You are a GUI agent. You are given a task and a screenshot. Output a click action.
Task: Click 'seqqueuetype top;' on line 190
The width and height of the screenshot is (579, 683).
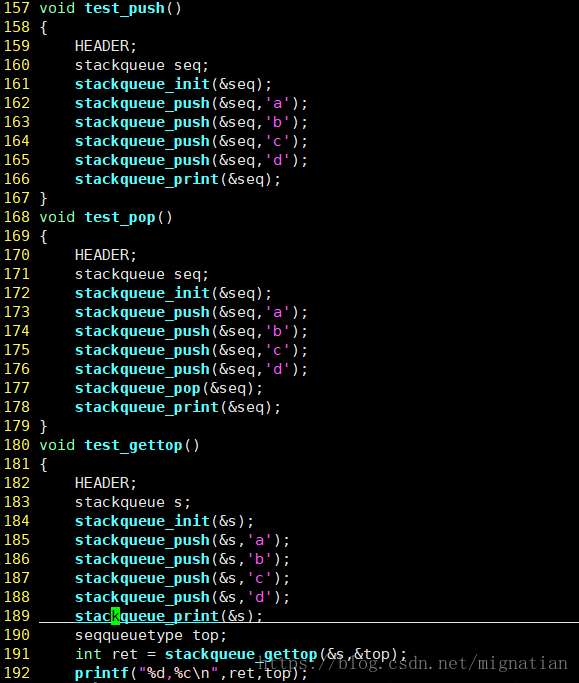151,636
